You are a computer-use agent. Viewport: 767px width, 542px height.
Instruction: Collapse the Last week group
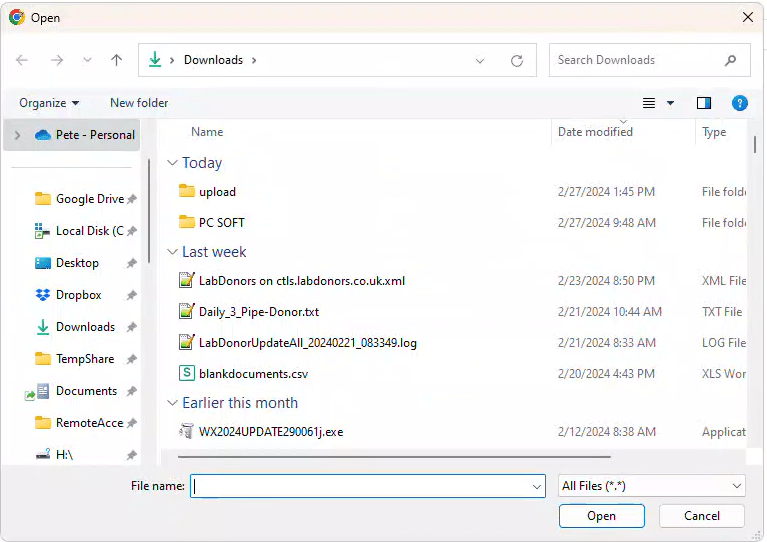[173, 252]
